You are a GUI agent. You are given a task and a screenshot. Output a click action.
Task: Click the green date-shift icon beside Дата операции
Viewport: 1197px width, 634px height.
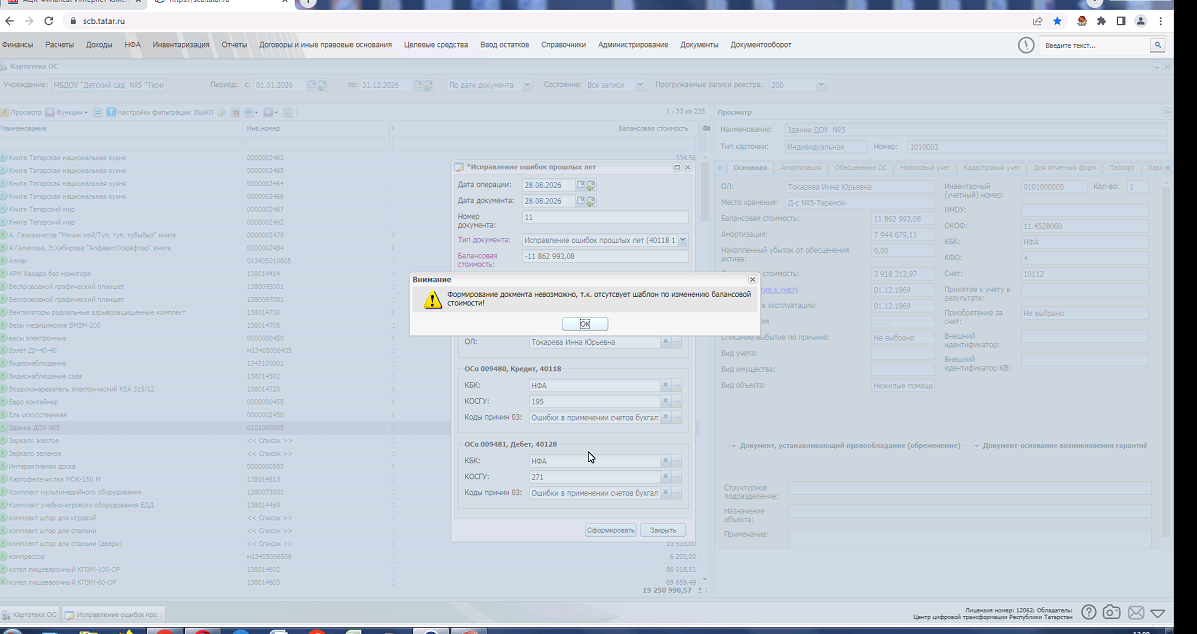591,185
